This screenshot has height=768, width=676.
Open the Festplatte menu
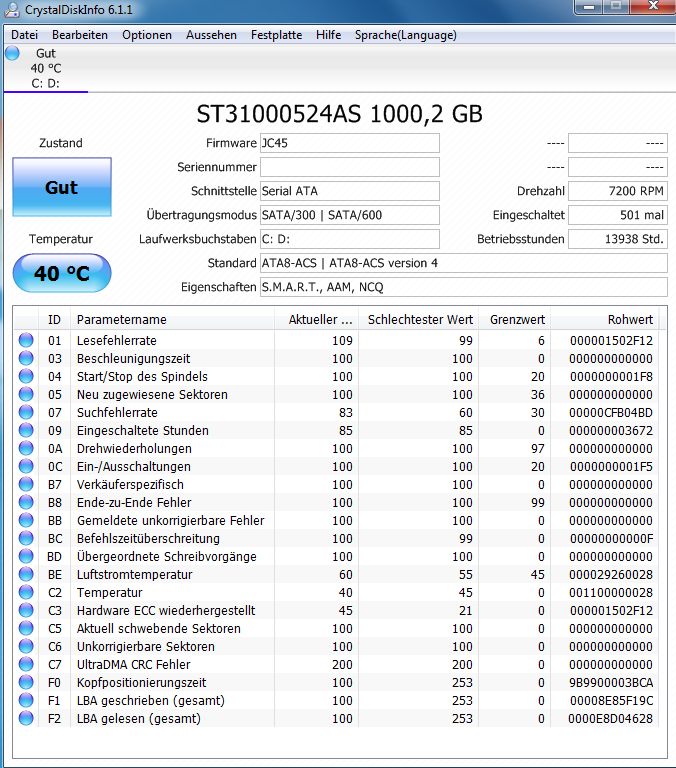coord(276,35)
